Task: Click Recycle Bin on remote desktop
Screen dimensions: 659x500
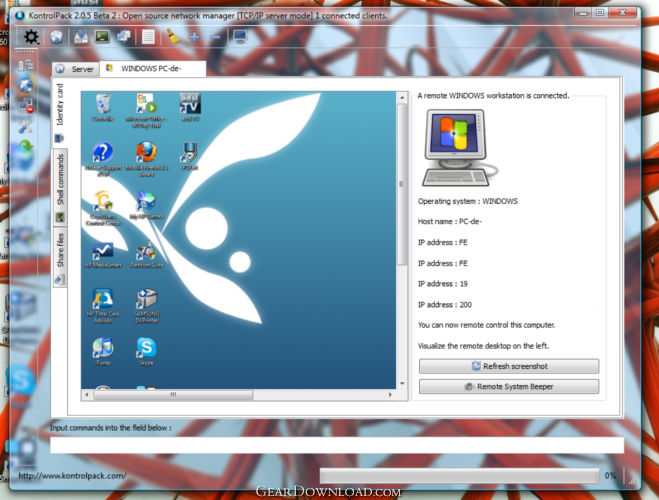Action: [x=103, y=108]
